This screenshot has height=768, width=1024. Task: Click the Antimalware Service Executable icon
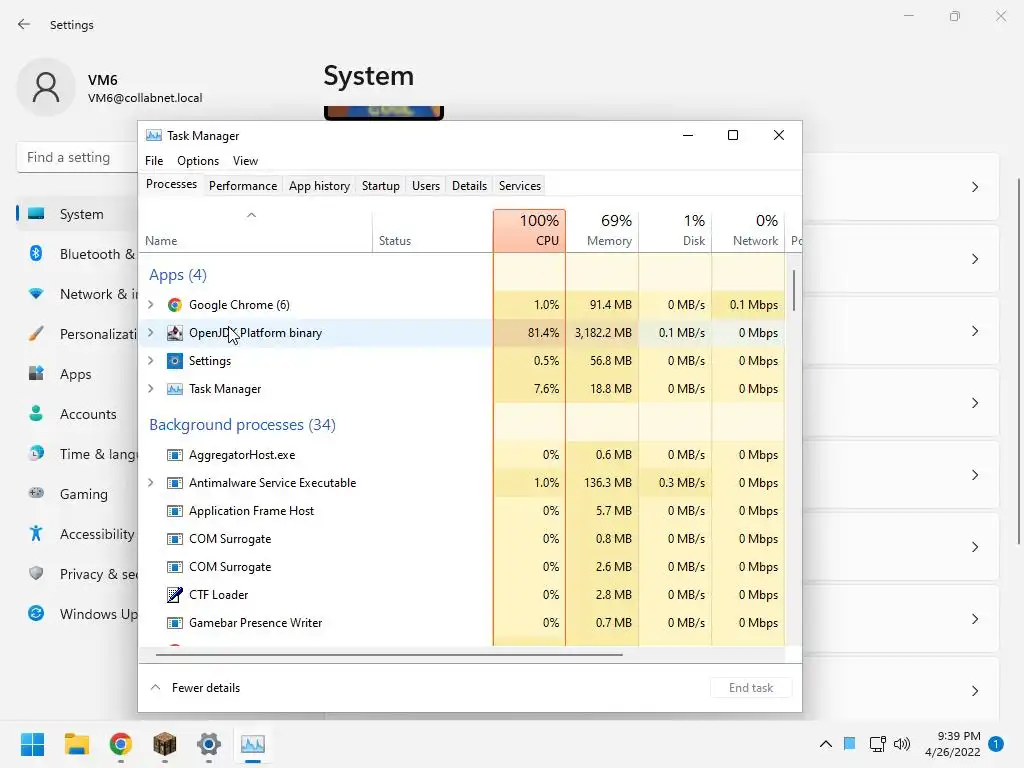point(174,483)
